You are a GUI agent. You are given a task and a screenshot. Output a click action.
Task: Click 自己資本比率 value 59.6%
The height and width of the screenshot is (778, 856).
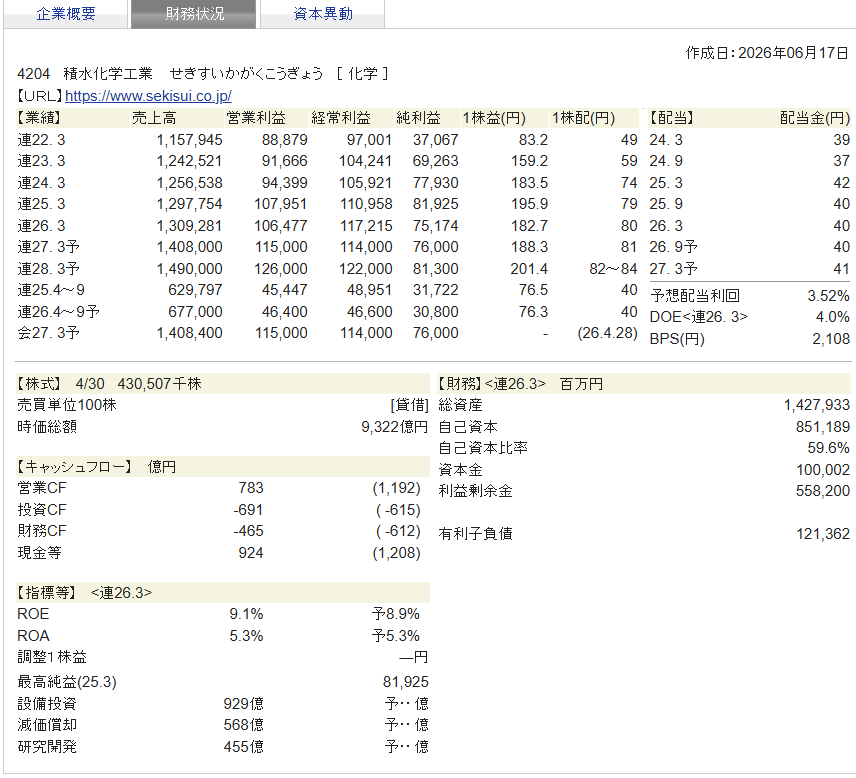tap(828, 448)
